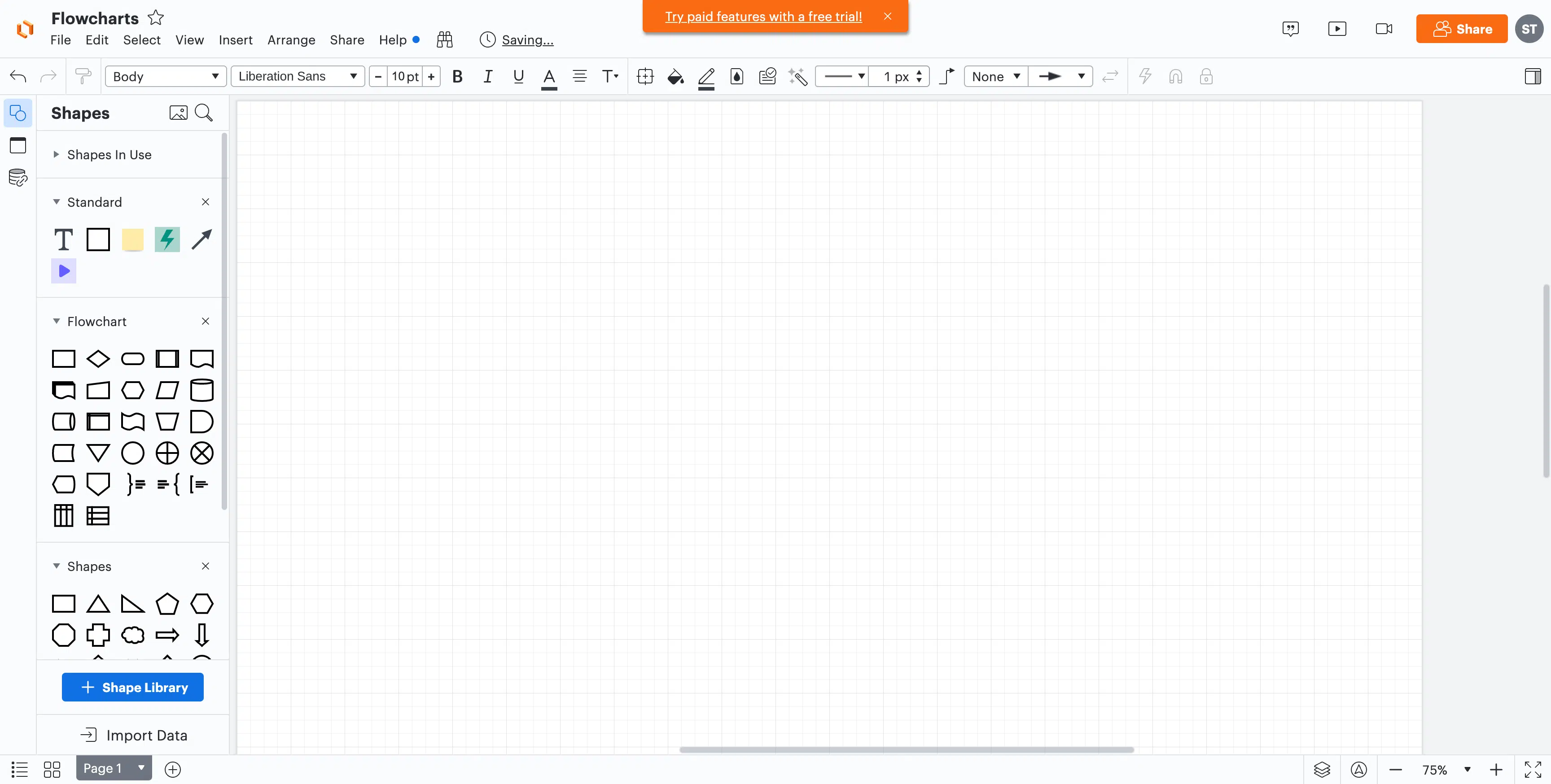Viewport: 1551px width, 784px height.
Task: Pick the cylinder database flowchart shape
Action: [x=201, y=390]
